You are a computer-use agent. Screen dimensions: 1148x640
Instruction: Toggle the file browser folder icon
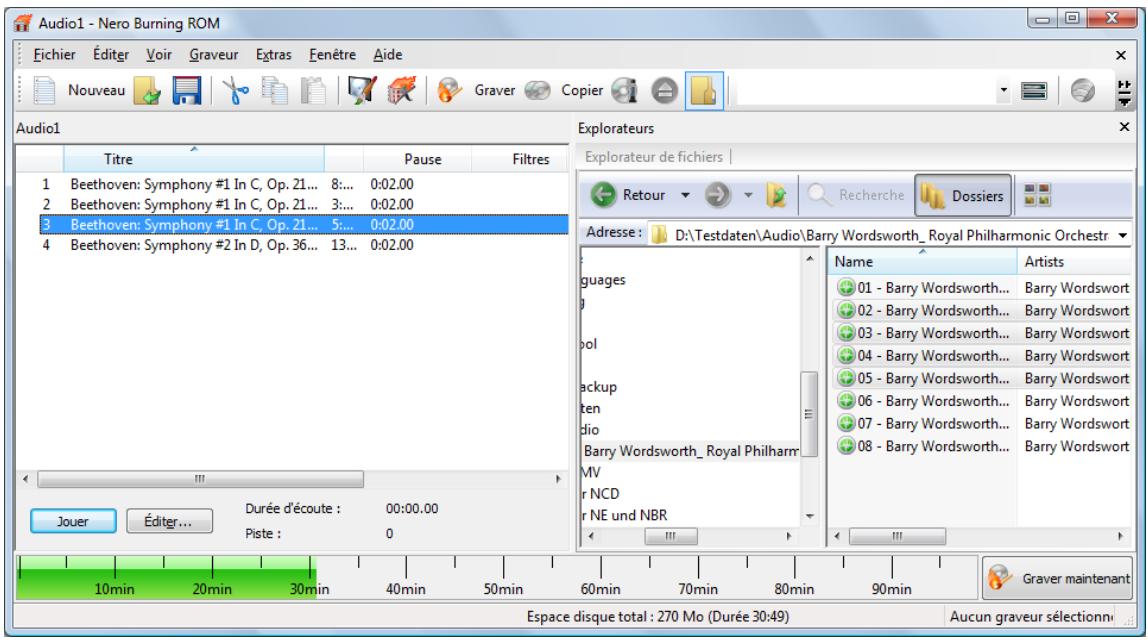(704, 91)
